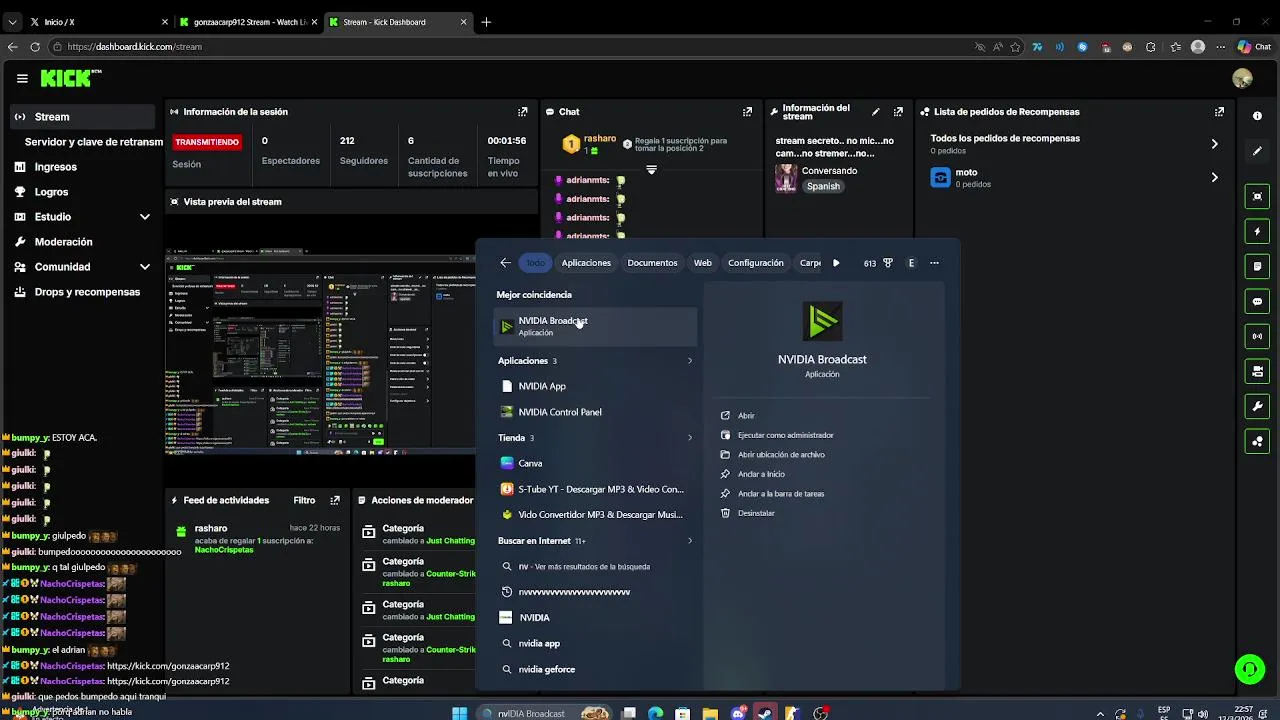Toggle the lightning bolt panel in sidebar
The image size is (1280, 720).
1257,231
